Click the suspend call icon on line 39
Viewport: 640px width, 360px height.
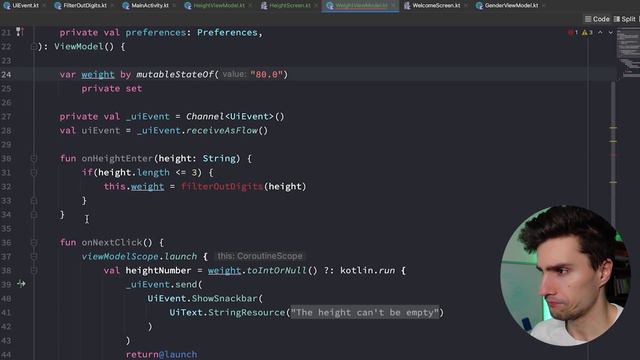[x=21, y=284]
